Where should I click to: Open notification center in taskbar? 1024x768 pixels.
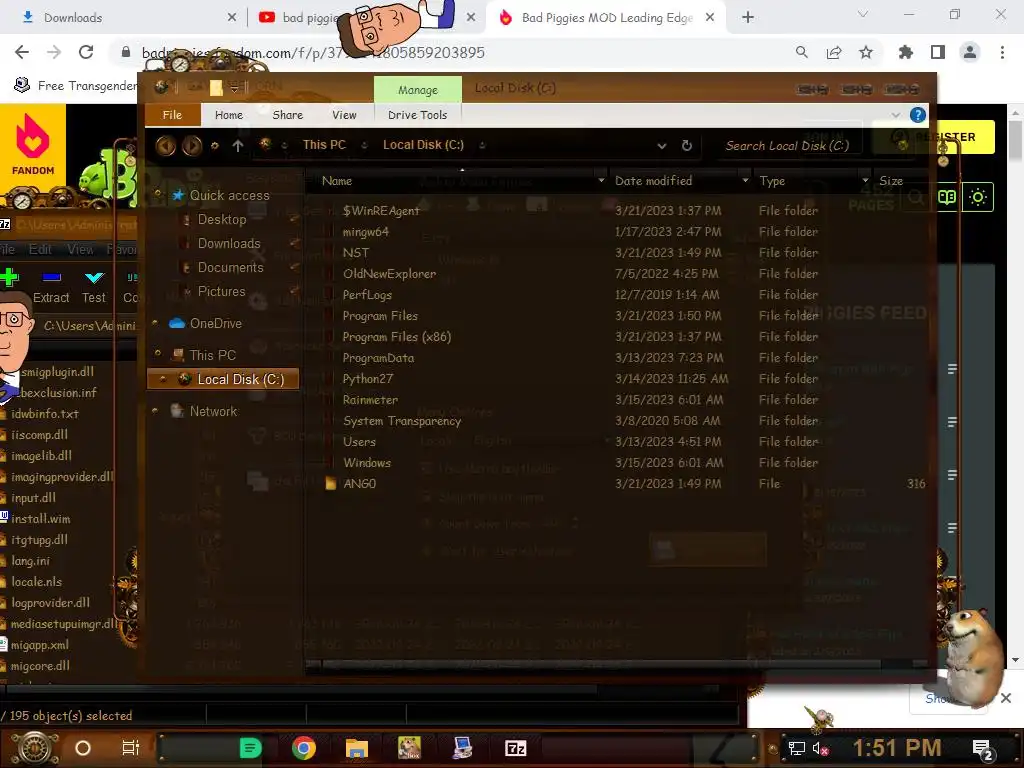(982, 749)
